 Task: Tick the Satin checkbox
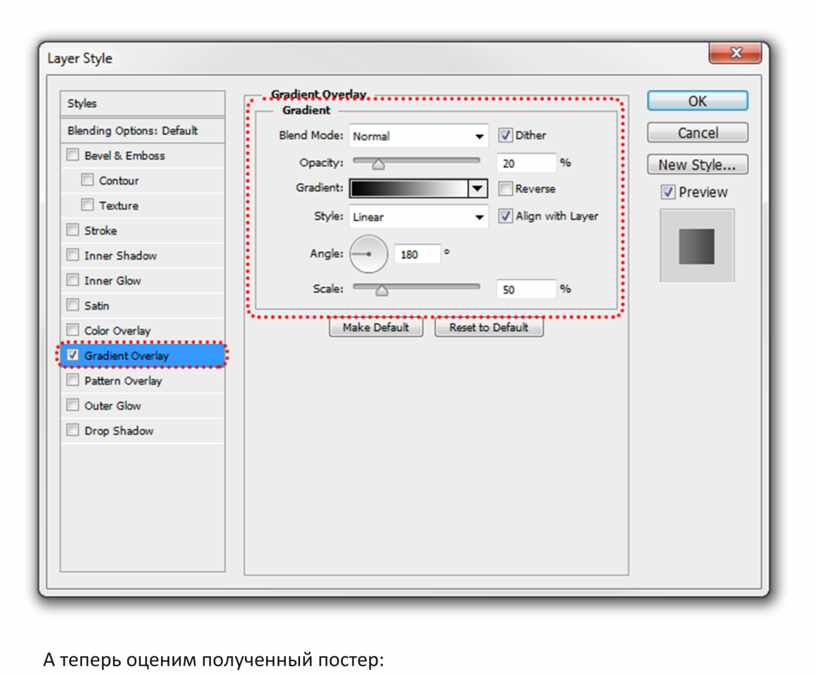pos(73,304)
